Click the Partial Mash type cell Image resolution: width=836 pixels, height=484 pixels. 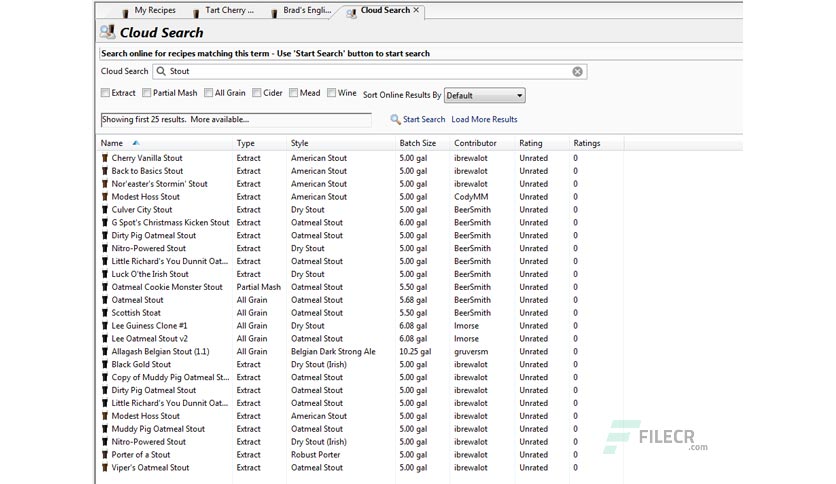259,287
